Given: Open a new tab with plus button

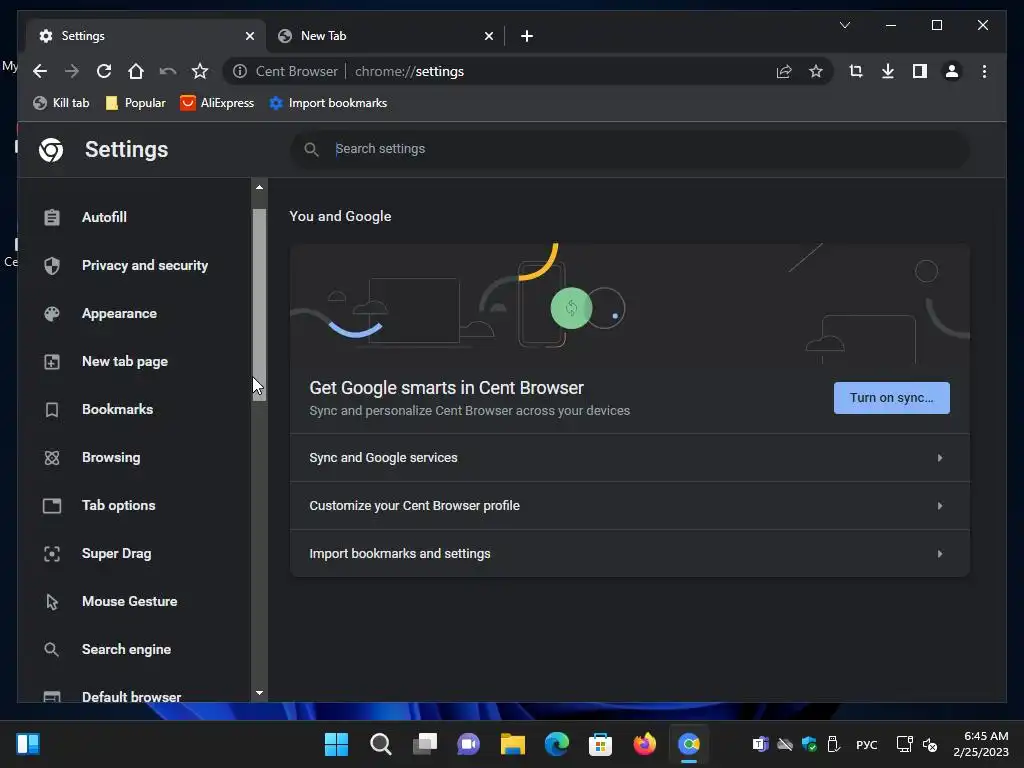Looking at the screenshot, I should 527,36.
